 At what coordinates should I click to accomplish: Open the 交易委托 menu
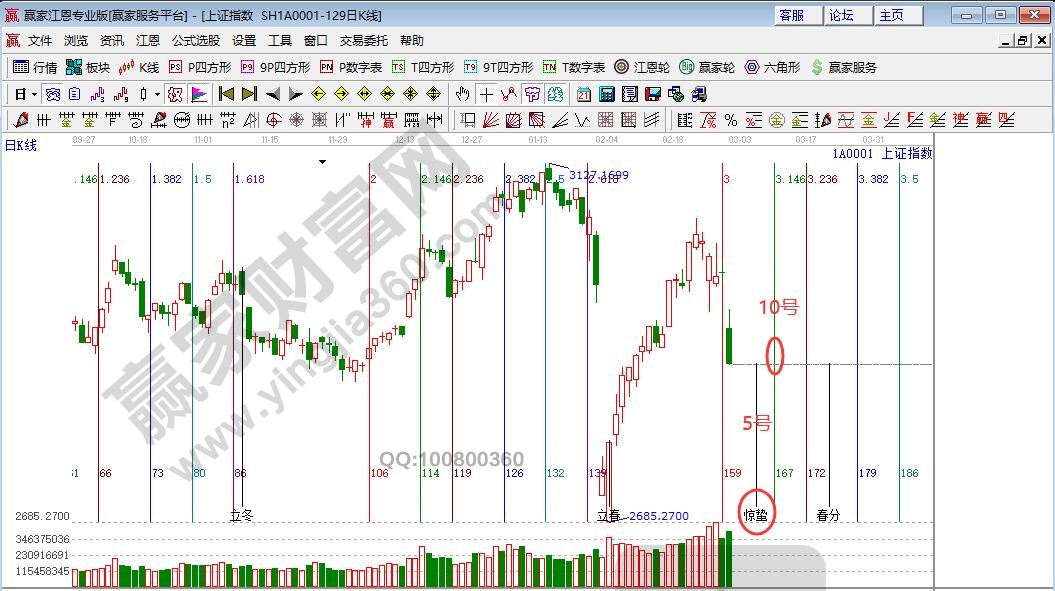(x=364, y=41)
